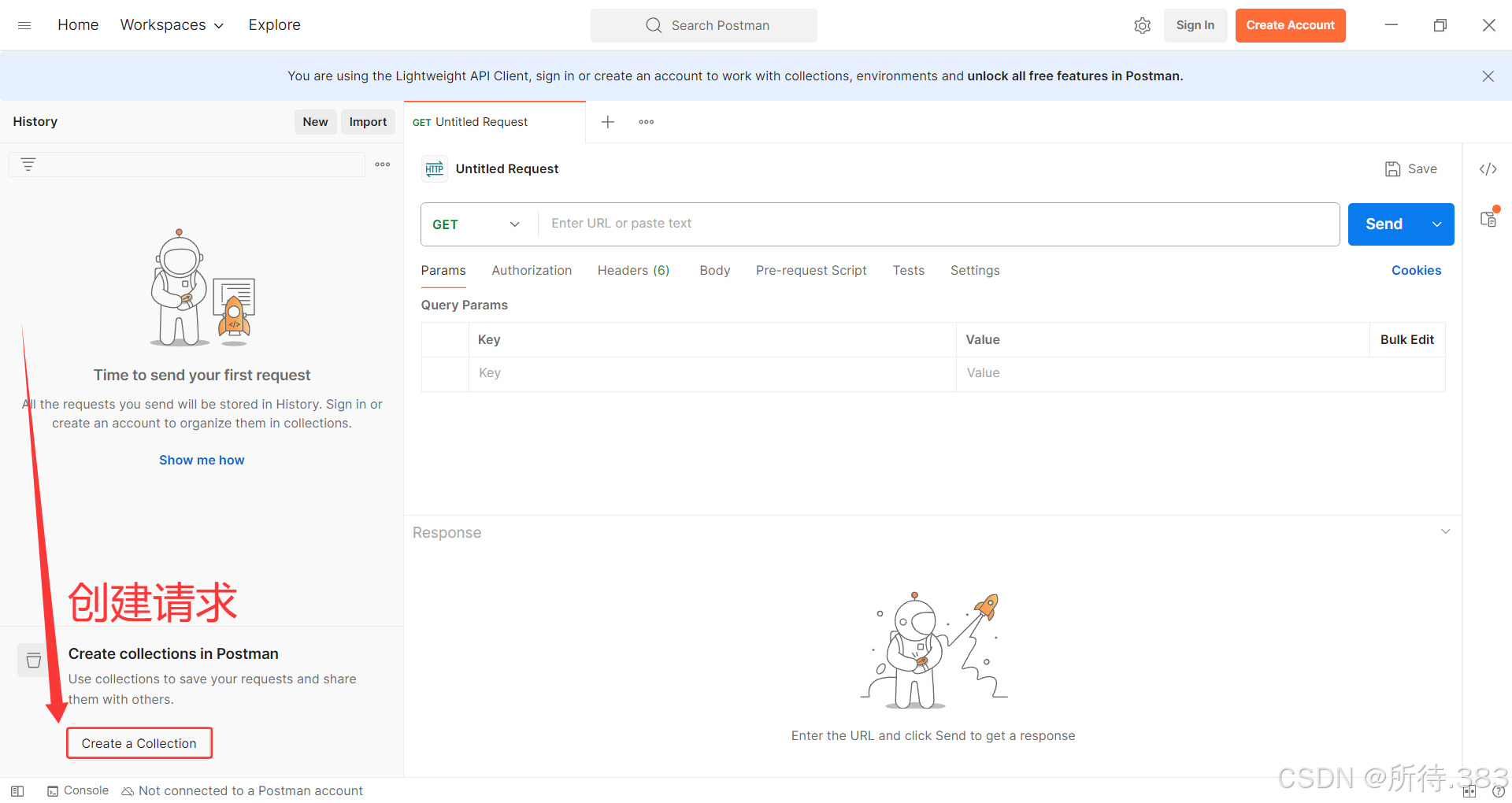Viewport: 1512px width, 803px height.
Task: Focus the History filter search field
Action: coord(187,165)
